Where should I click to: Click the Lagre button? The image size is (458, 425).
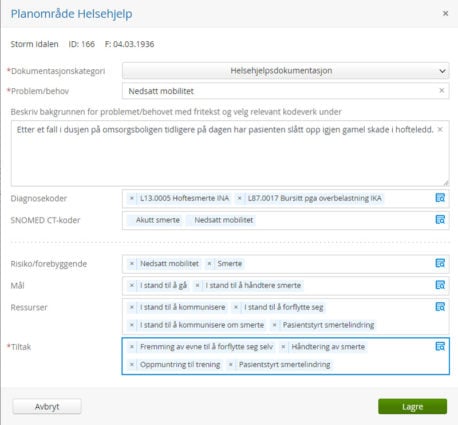click(412, 407)
